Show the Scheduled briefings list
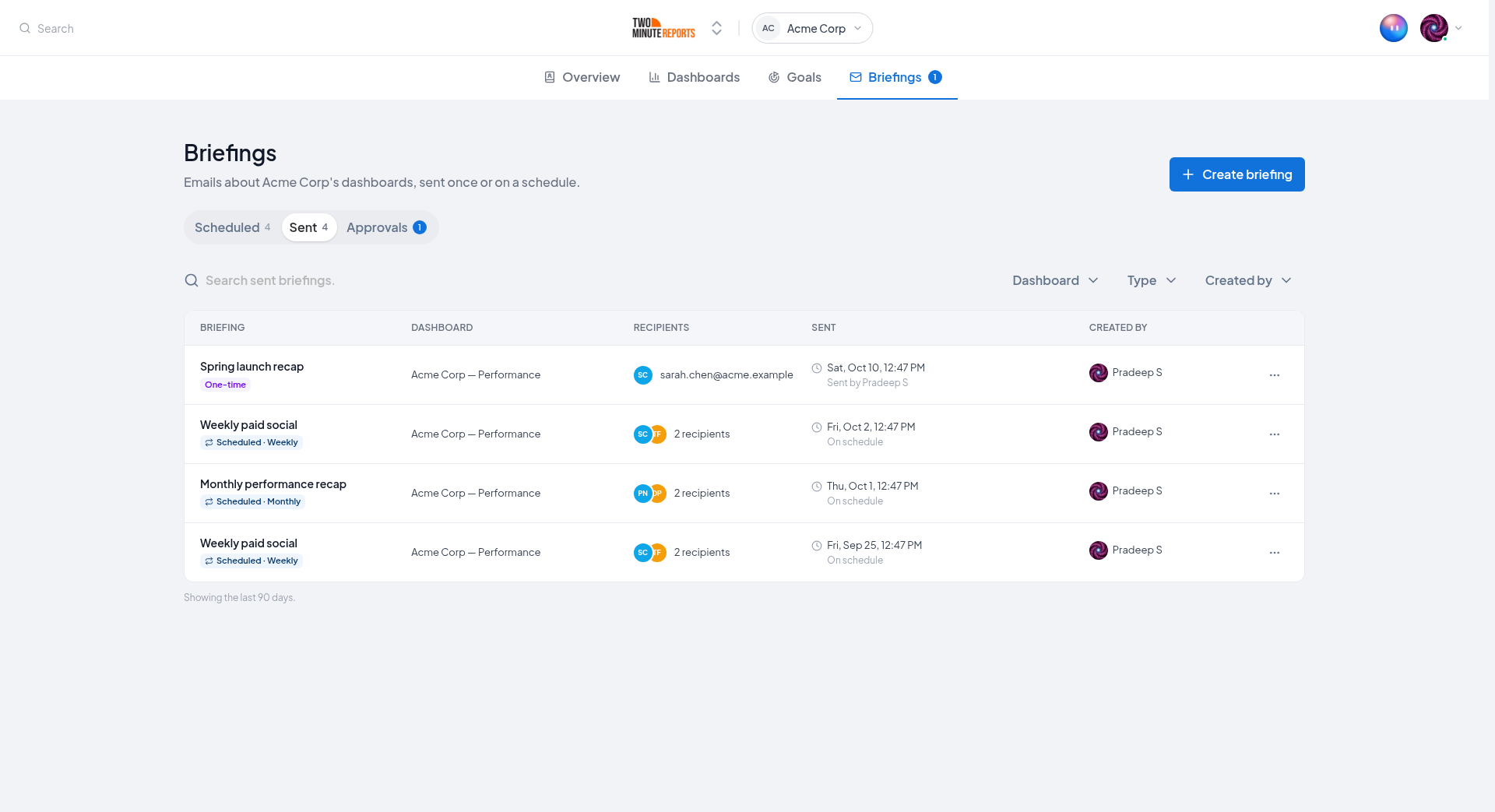Viewport: 1495px width, 812px height. tap(232, 227)
